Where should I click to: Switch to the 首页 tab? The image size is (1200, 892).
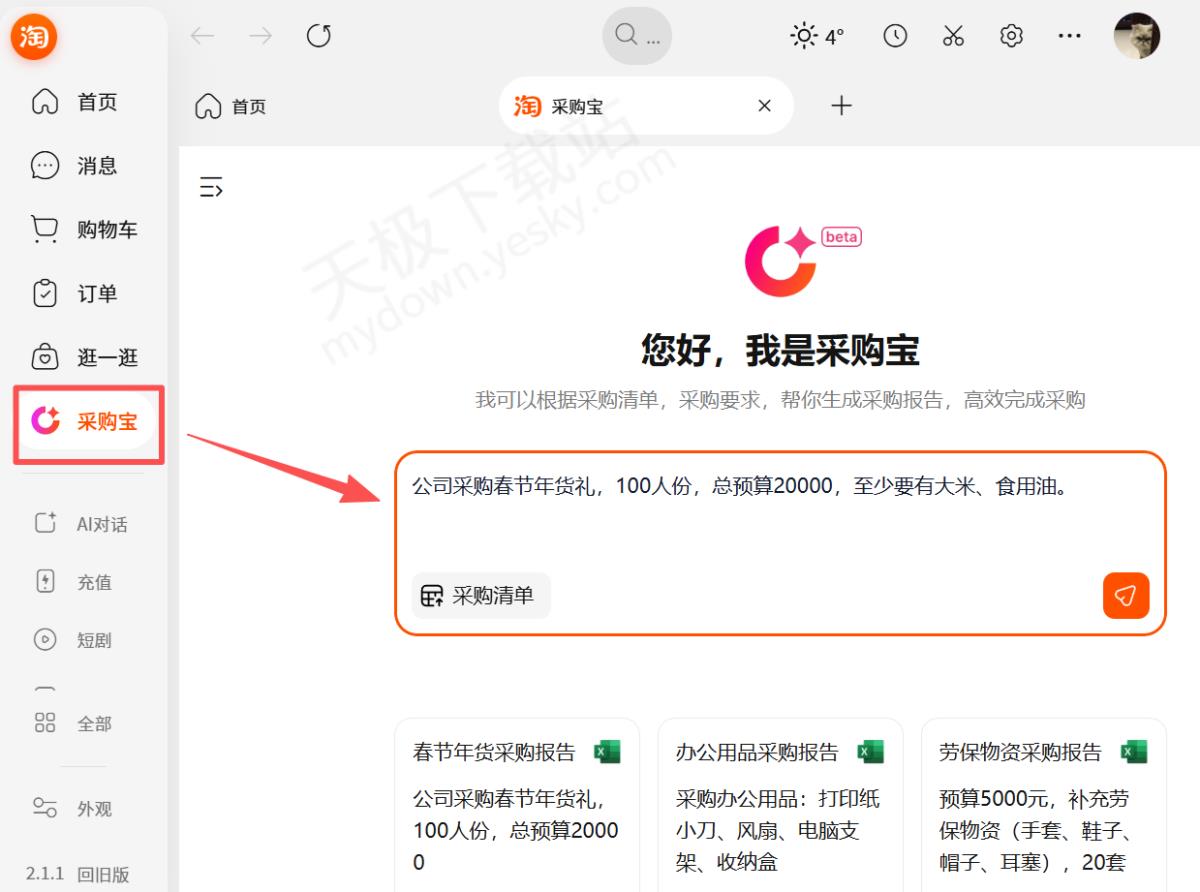[x=231, y=106]
